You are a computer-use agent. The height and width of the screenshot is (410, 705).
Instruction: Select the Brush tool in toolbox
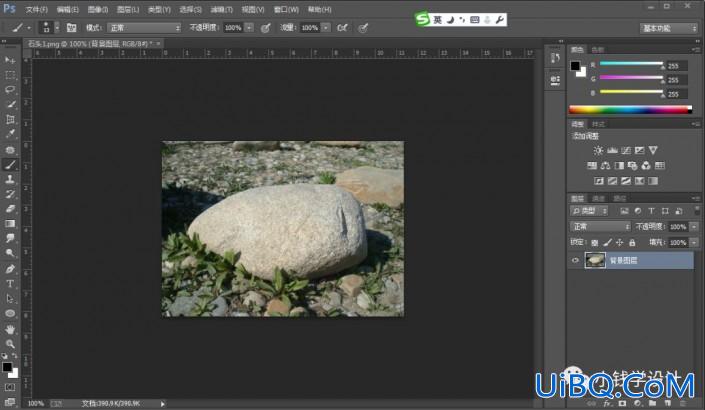(10, 165)
